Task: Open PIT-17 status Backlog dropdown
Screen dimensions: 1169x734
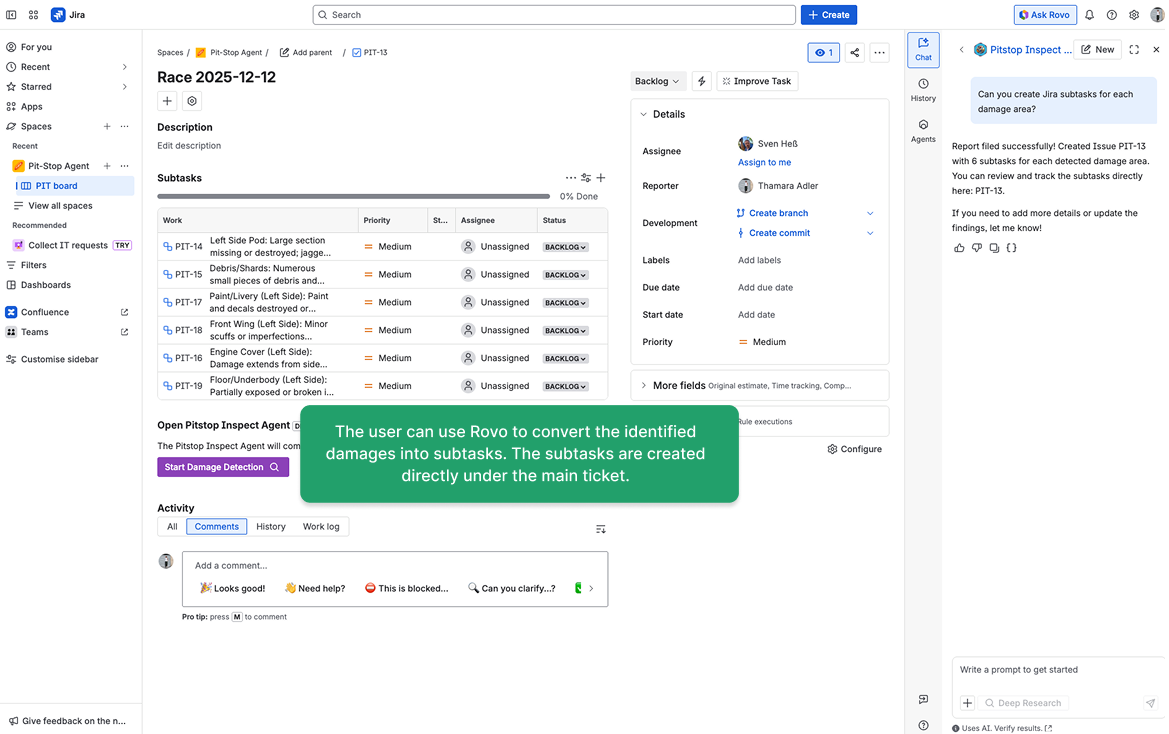Action: coord(565,303)
